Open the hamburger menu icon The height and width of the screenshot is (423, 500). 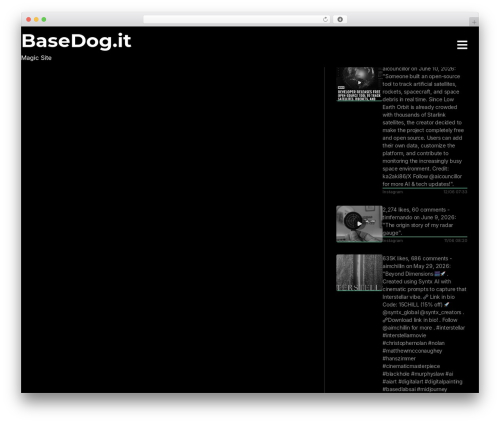[x=462, y=45]
